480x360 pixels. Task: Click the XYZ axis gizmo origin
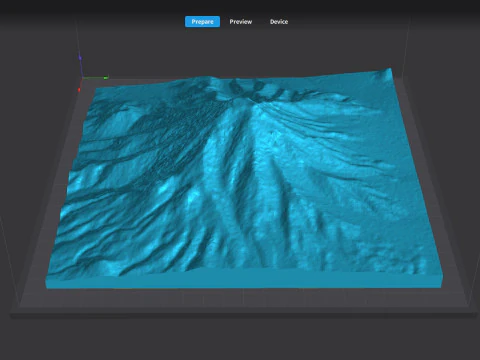(82, 78)
